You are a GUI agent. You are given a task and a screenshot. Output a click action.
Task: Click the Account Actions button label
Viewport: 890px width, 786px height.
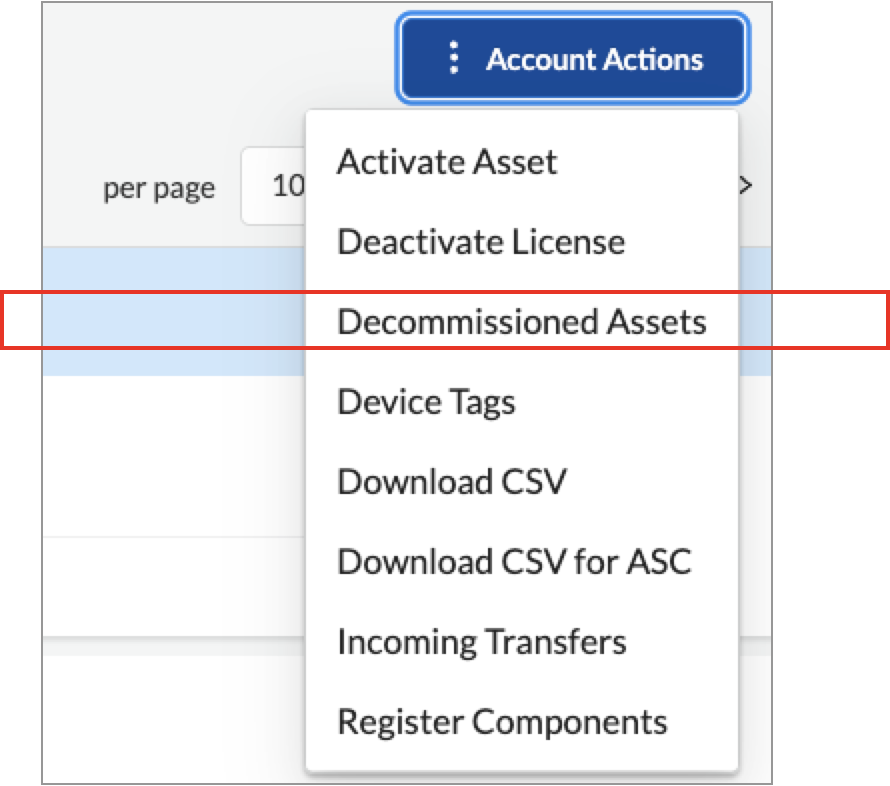click(594, 59)
